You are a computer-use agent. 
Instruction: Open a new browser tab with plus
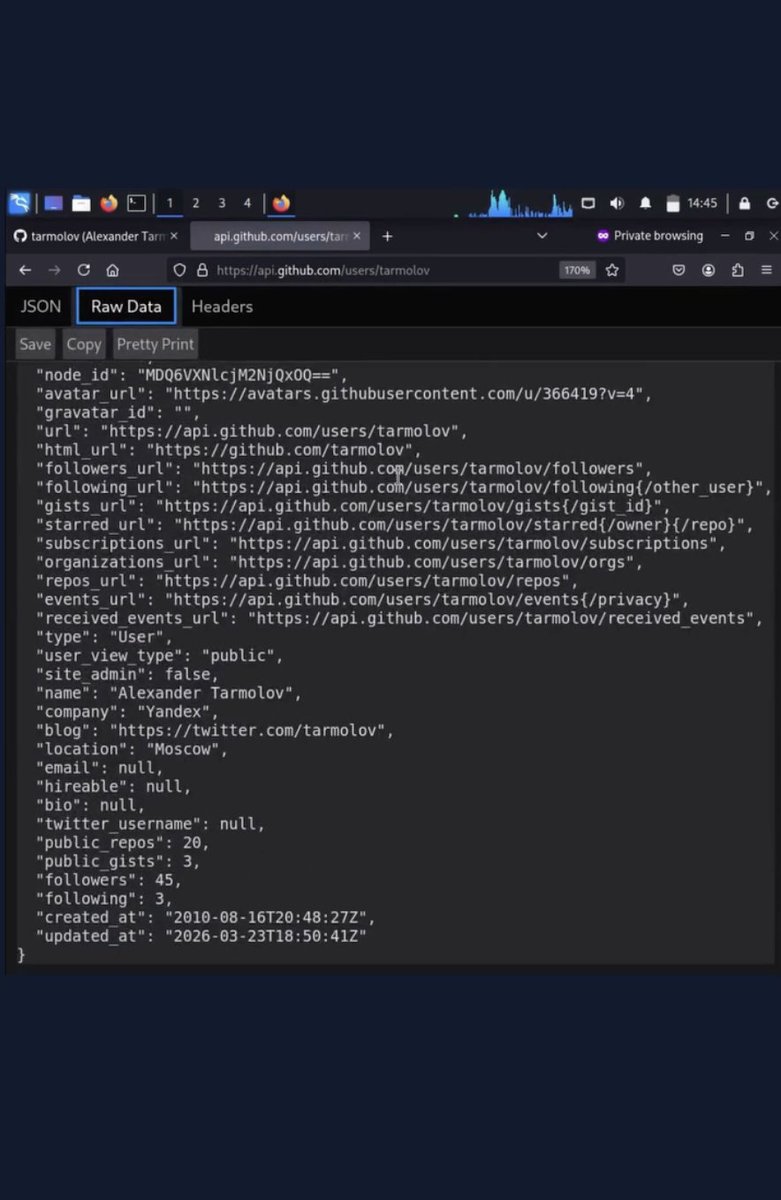point(387,236)
